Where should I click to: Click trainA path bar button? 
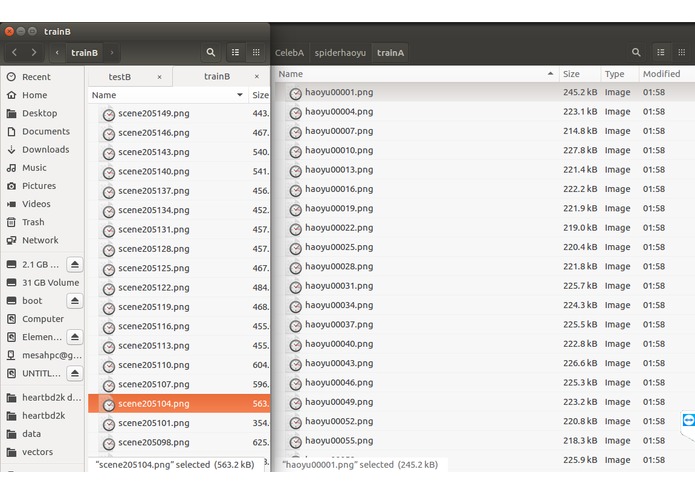[390, 53]
